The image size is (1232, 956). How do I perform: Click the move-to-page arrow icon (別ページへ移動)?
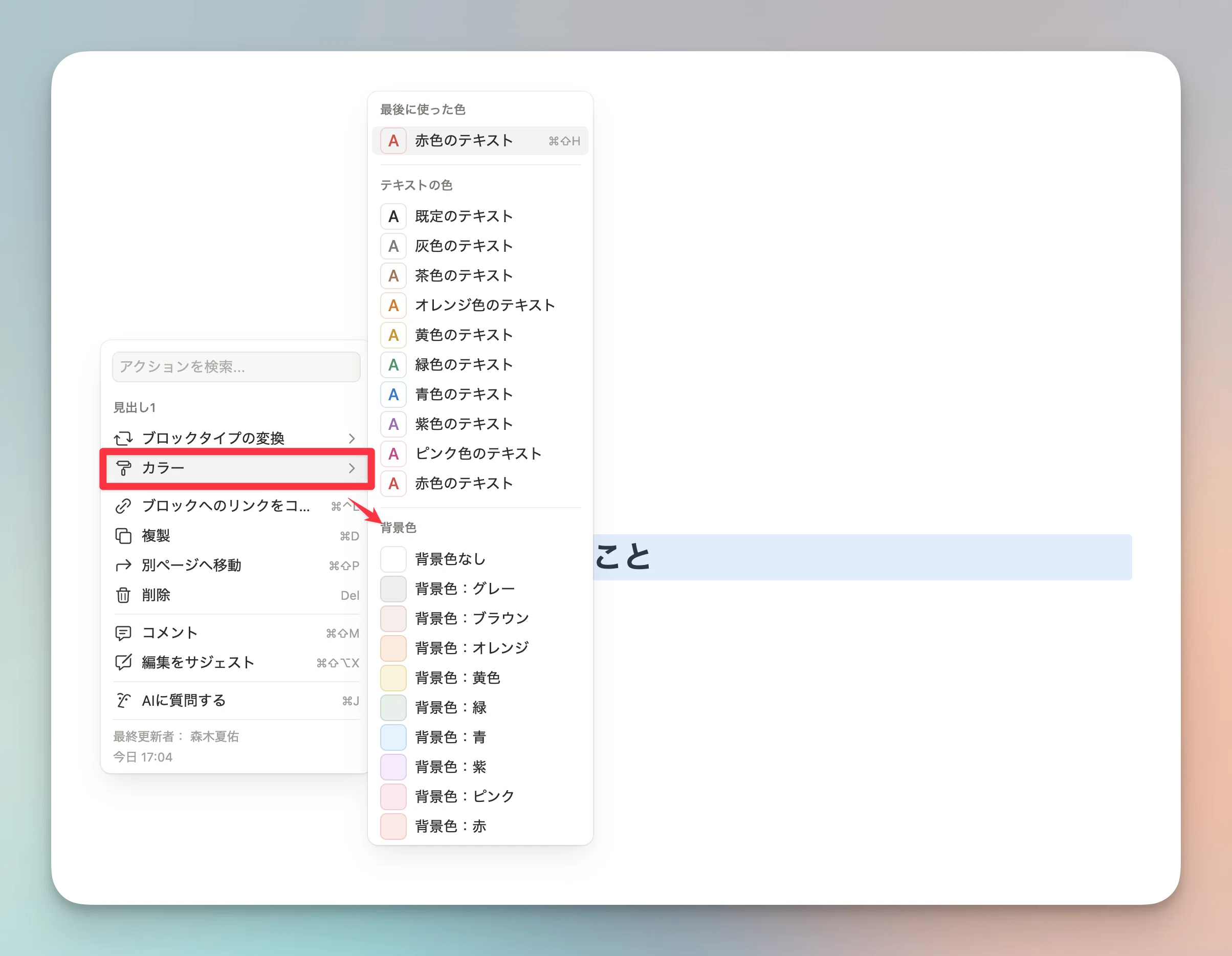(x=123, y=566)
